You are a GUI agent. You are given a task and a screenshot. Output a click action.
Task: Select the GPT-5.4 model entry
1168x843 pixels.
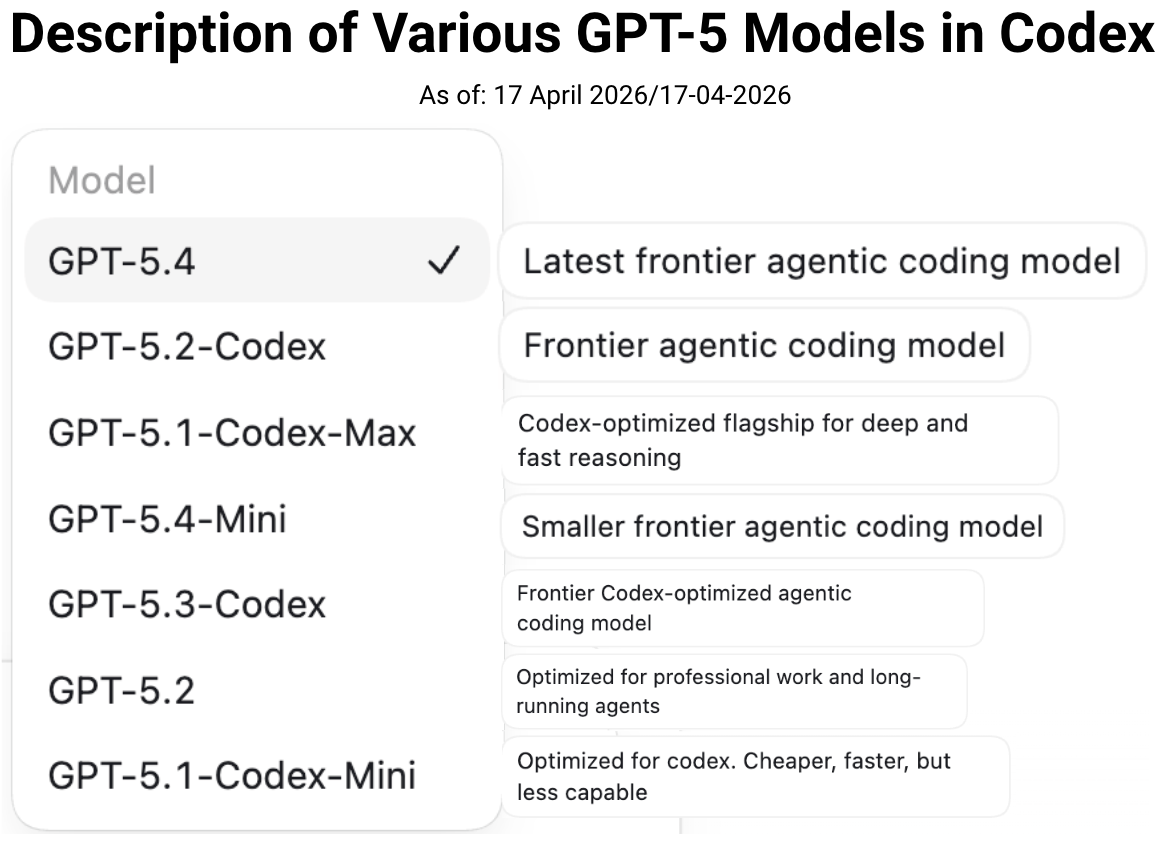130,259
